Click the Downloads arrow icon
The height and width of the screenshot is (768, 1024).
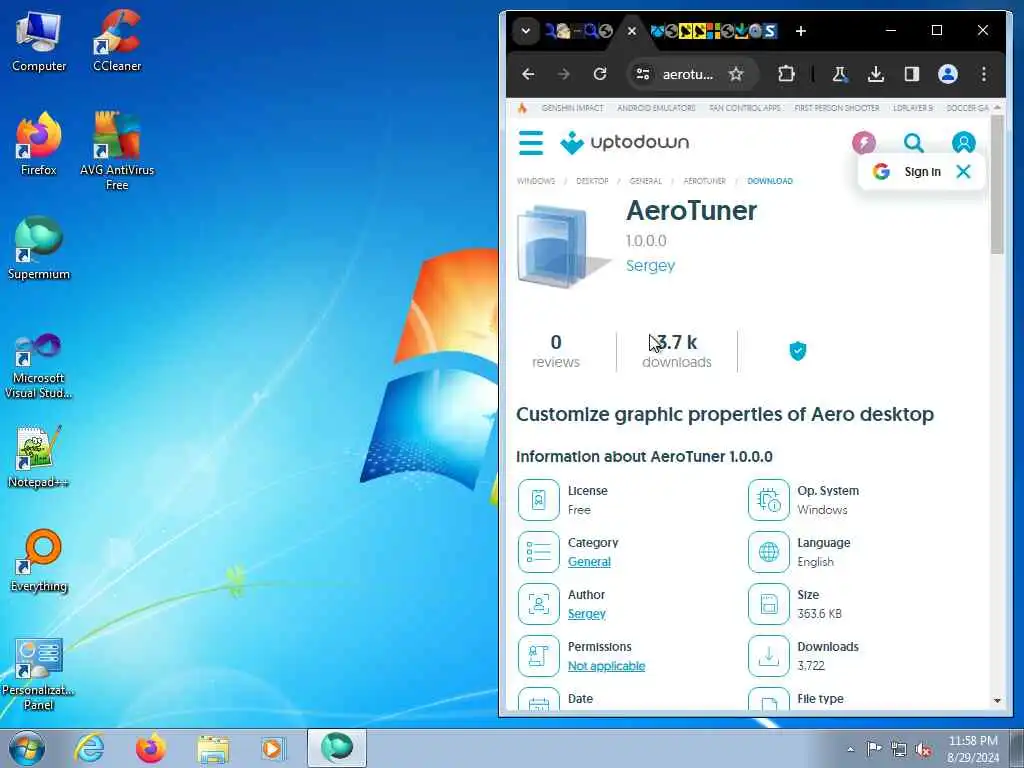tap(769, 656)
